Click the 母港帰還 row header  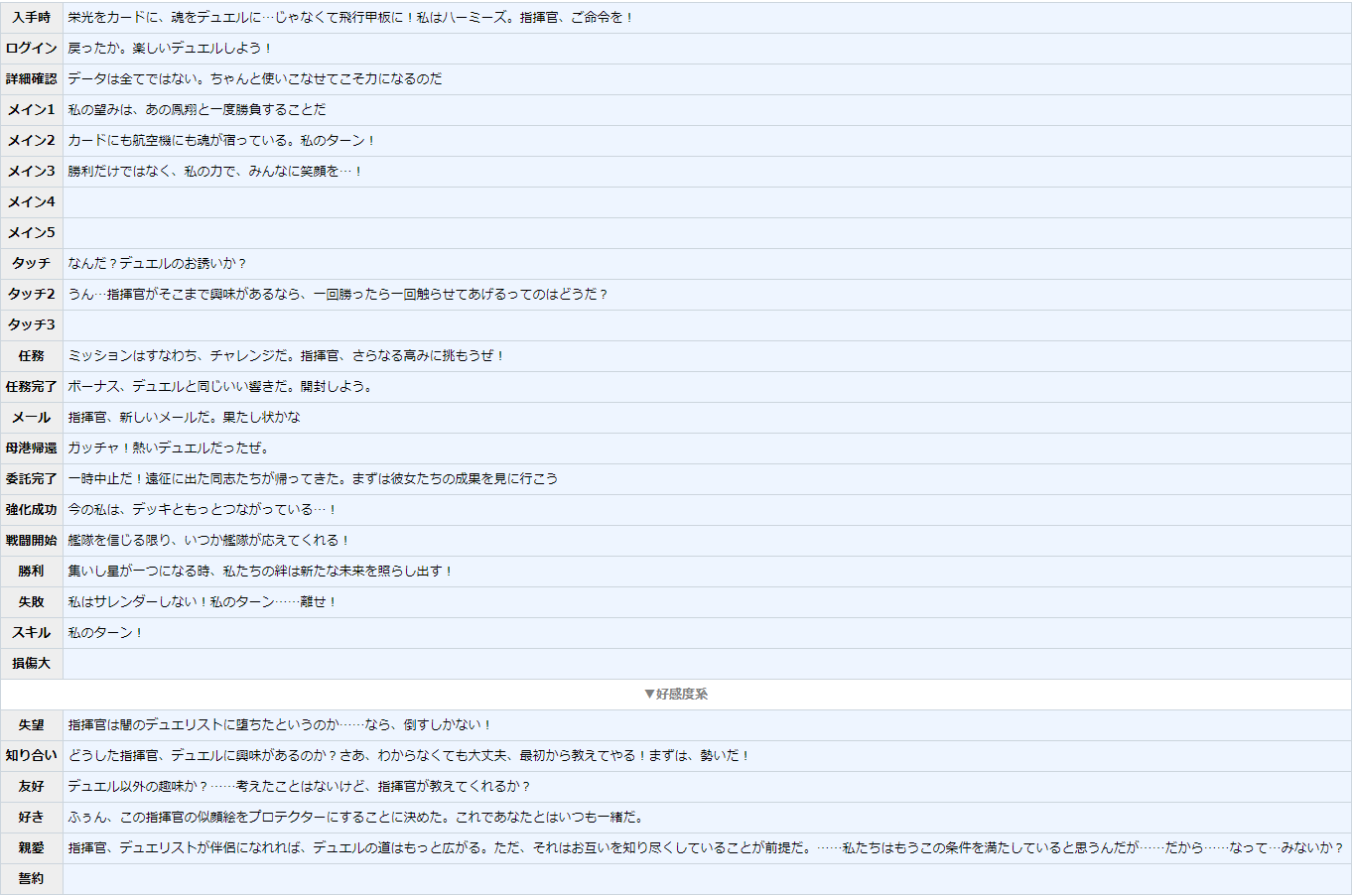(x=32, y=448)
